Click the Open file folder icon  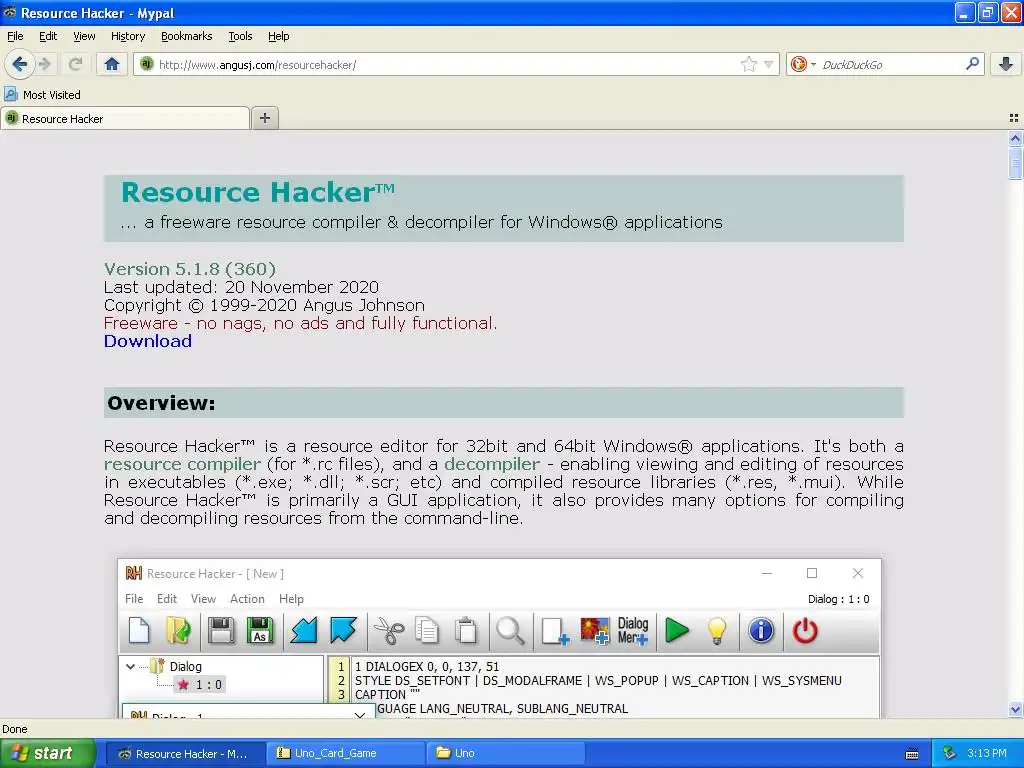click(x=178, y=631)
